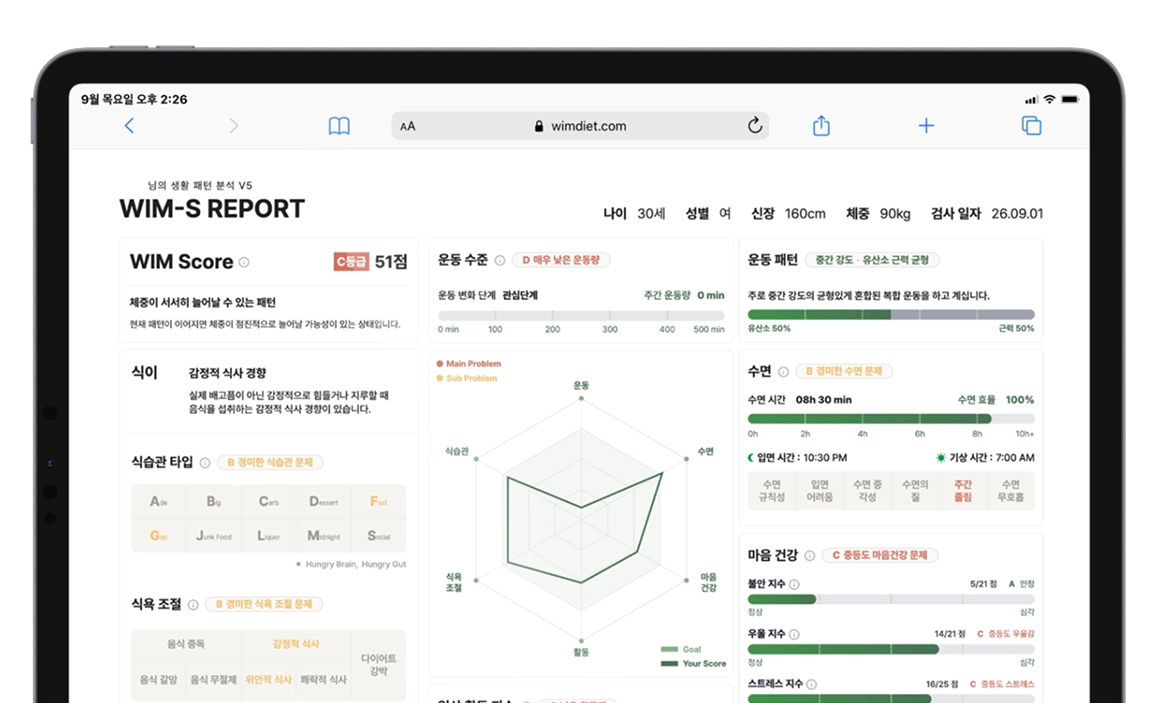1162x703 pixels.
Task: Tap the Safari forward chevron
Action: click(233, 126)
